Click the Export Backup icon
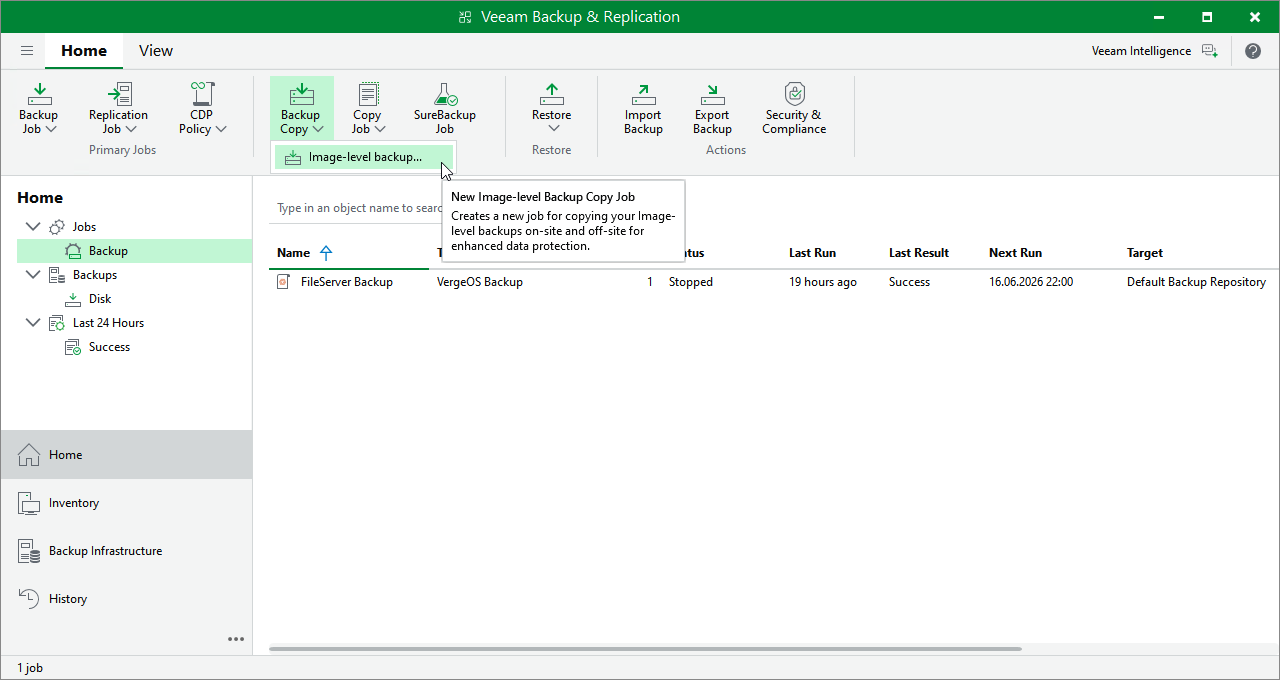The height and width of the screenshot is (680, 1280). point(712,95)
